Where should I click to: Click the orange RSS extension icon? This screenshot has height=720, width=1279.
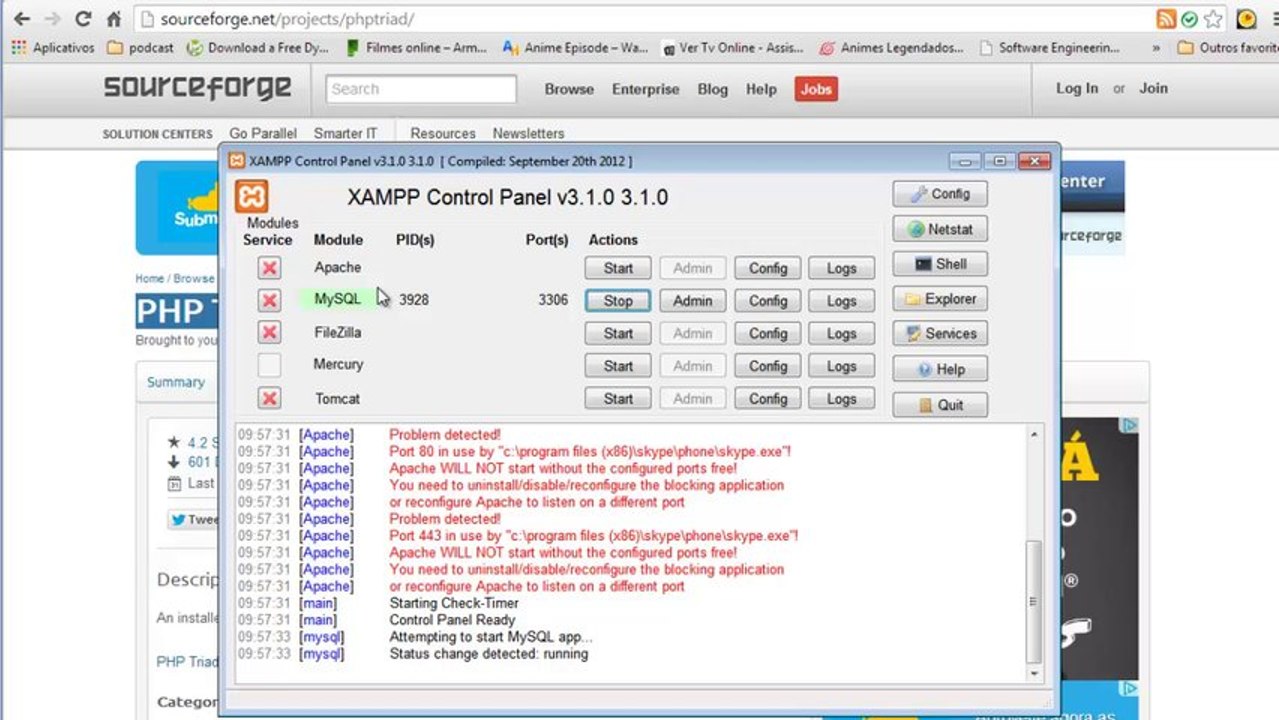[1166, 19]
